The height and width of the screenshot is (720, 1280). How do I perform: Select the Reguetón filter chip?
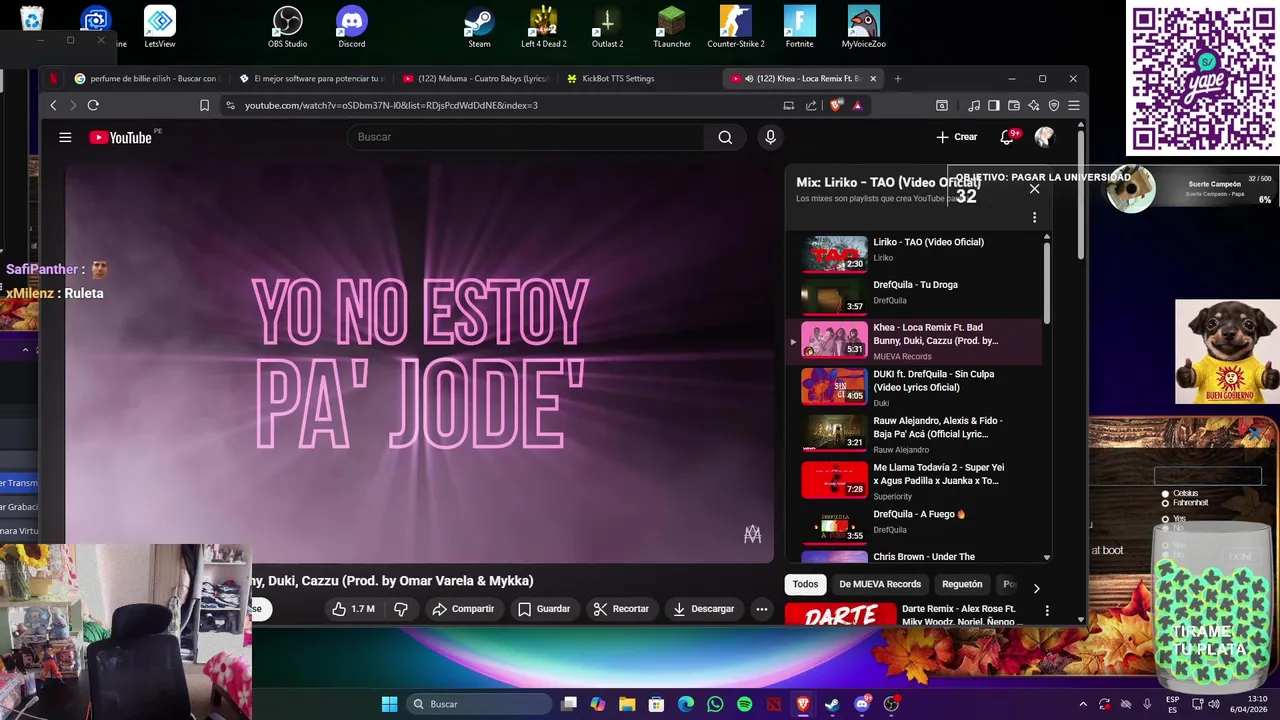[962, 584]
